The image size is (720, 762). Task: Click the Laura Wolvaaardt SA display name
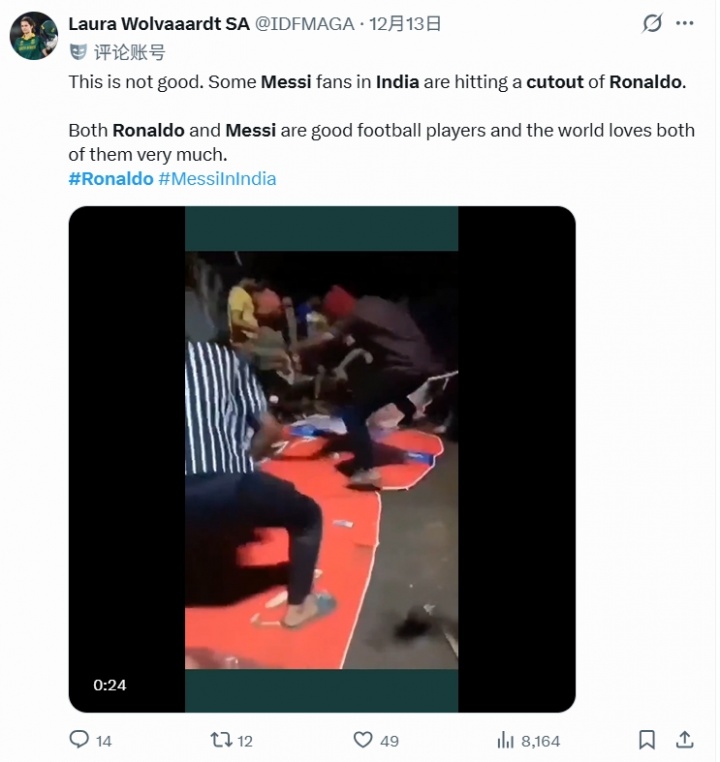pos(159,24)
